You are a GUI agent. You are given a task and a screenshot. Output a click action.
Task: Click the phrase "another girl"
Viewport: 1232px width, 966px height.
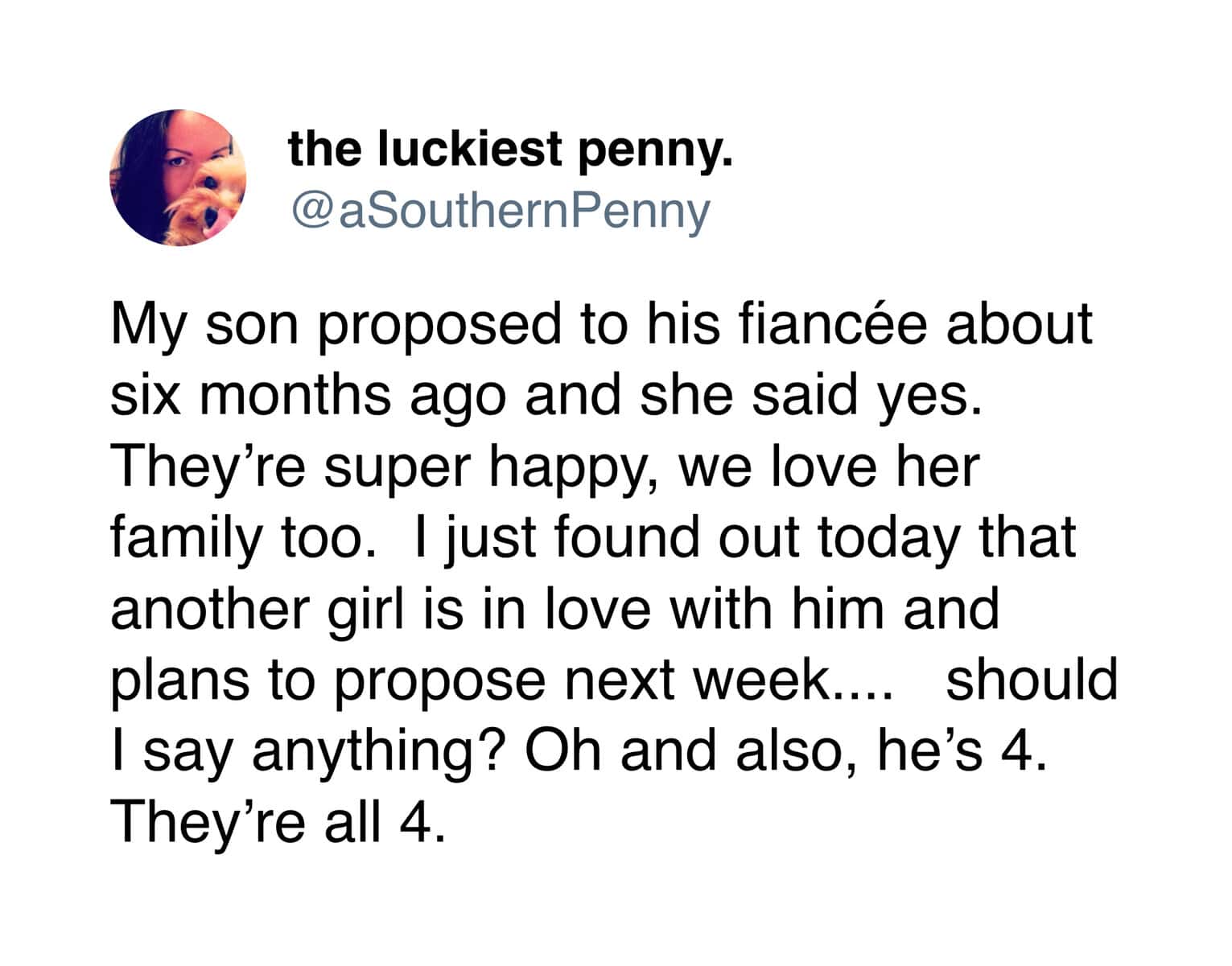point(259,608)
